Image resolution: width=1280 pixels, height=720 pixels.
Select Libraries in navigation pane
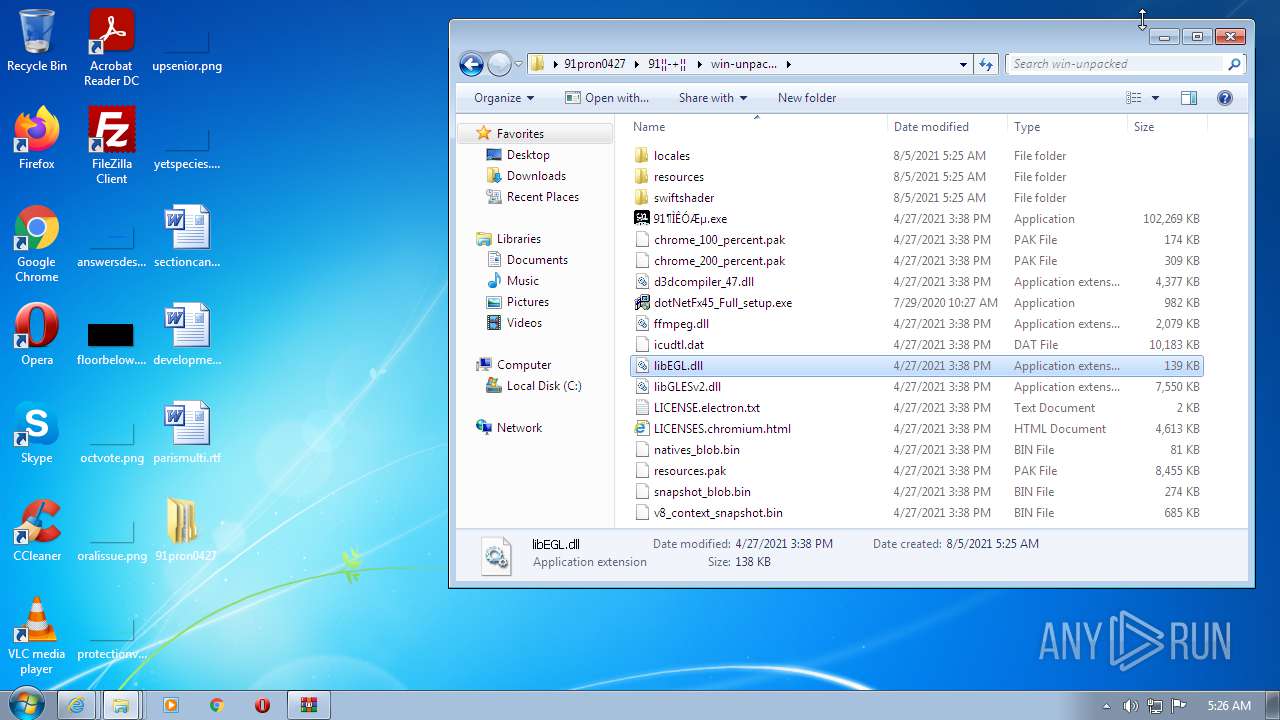(518, 239)
